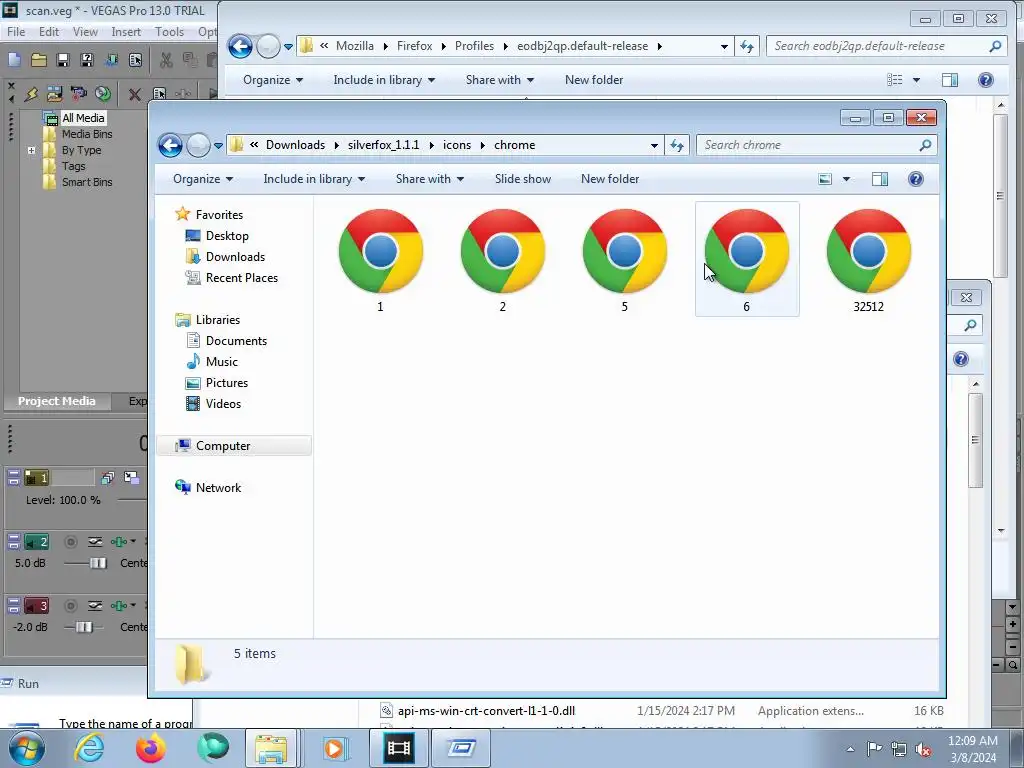This screenshot has width=1024, height=768.
Task: Click the Import Media icon in Project Media
Action: tap(54, 94)
